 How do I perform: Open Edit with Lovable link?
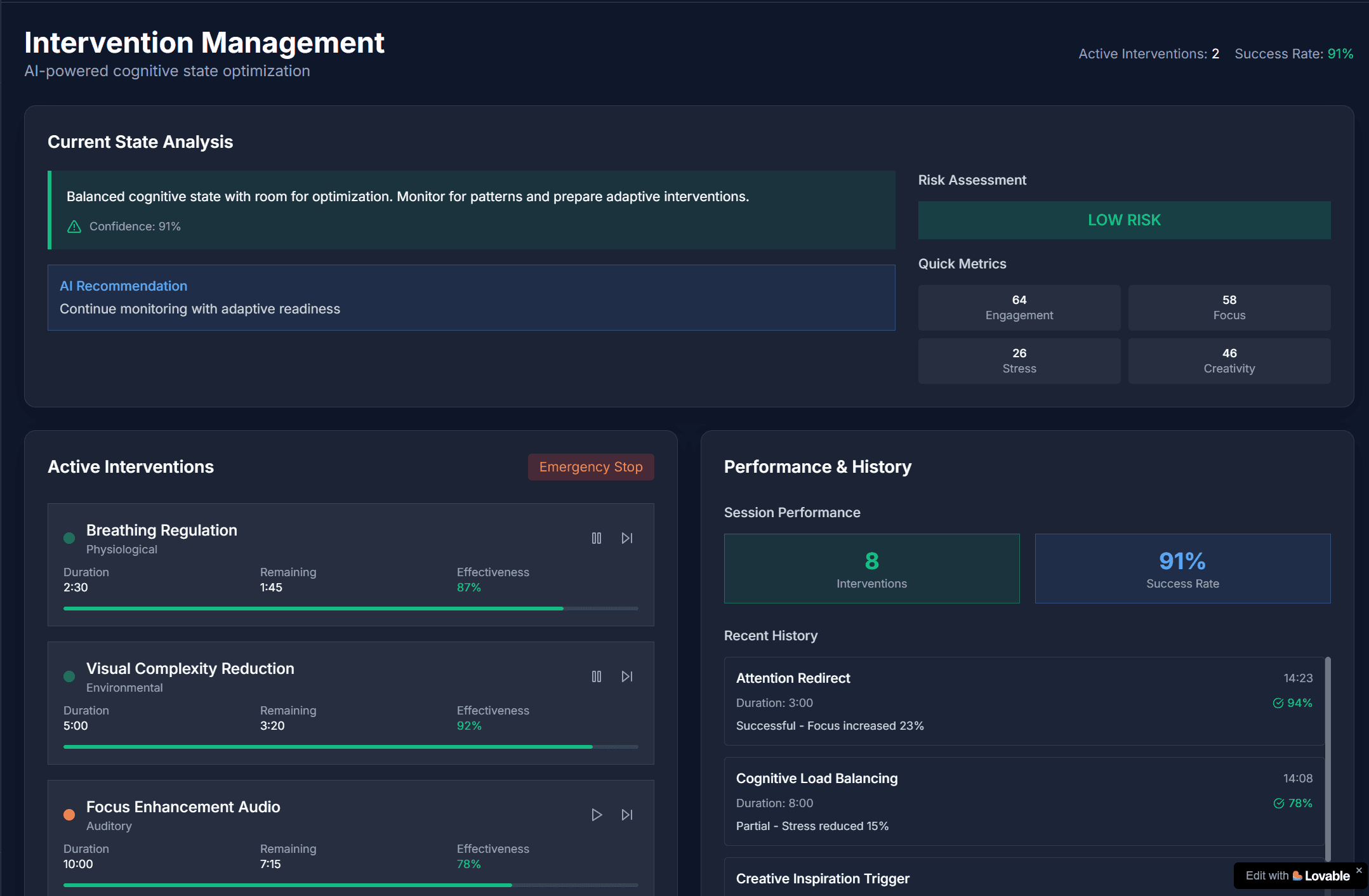click(x=1297, y=876)
